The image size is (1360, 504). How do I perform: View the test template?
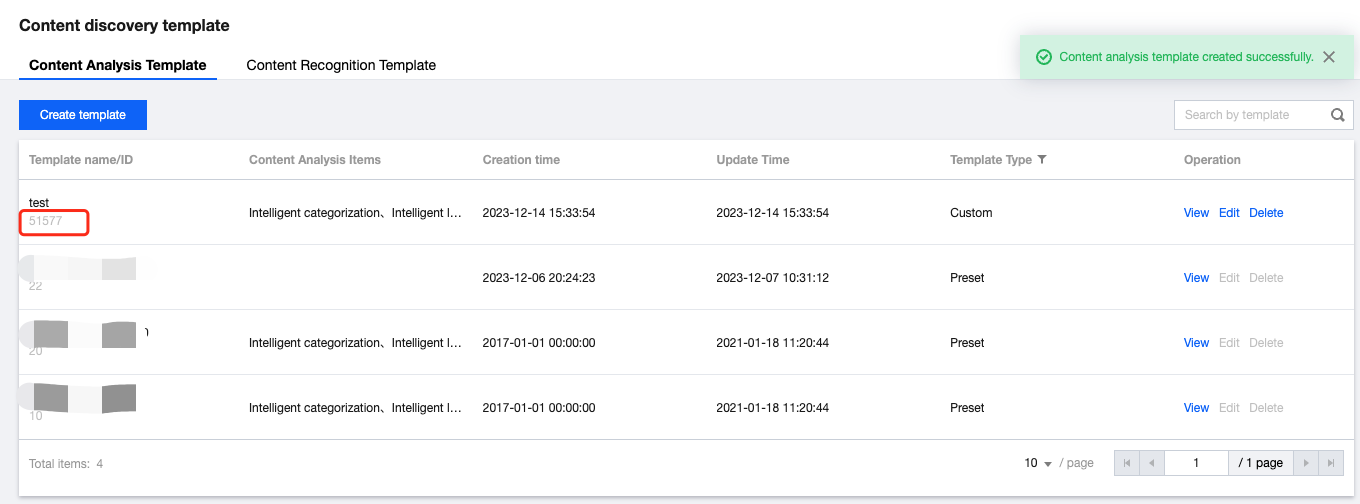pyautogui.click(x=1196, y=213)
